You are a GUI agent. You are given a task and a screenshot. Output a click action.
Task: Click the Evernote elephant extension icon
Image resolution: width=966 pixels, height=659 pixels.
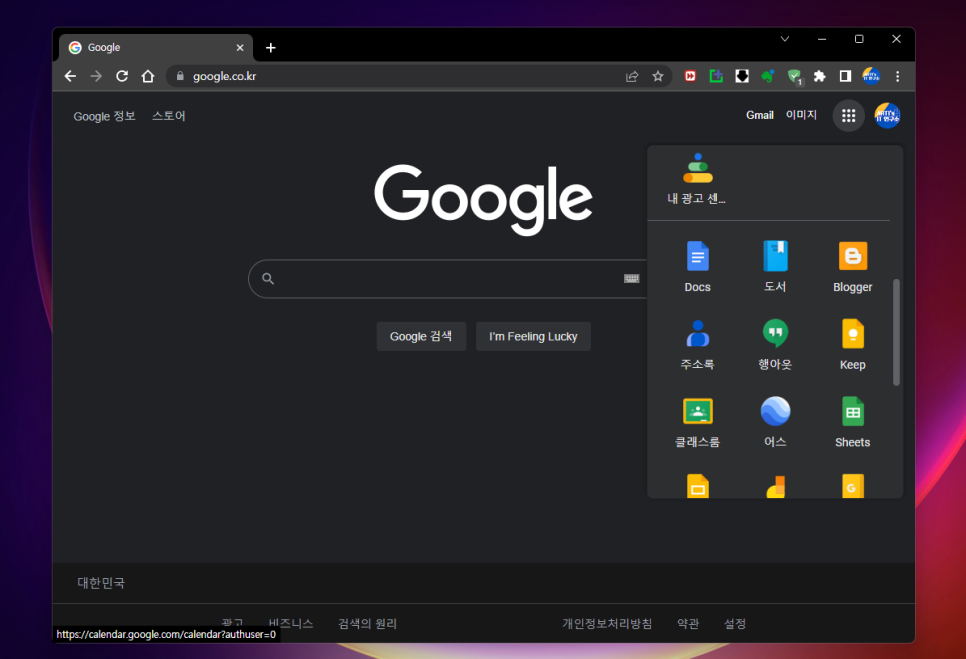click(x=768, y=76)
